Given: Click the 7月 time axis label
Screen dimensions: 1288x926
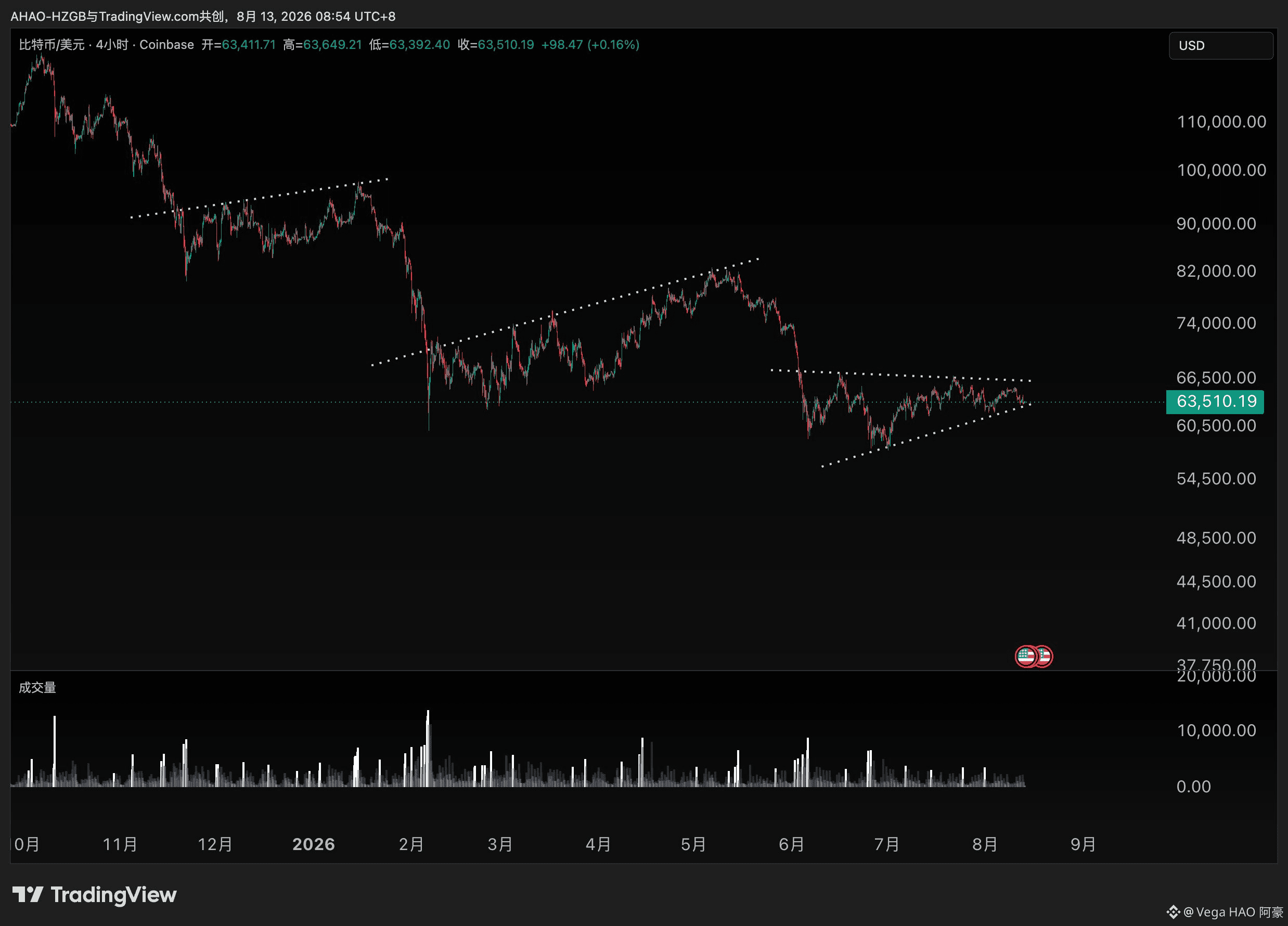Looking at the screenshot, I should point(887,844).
